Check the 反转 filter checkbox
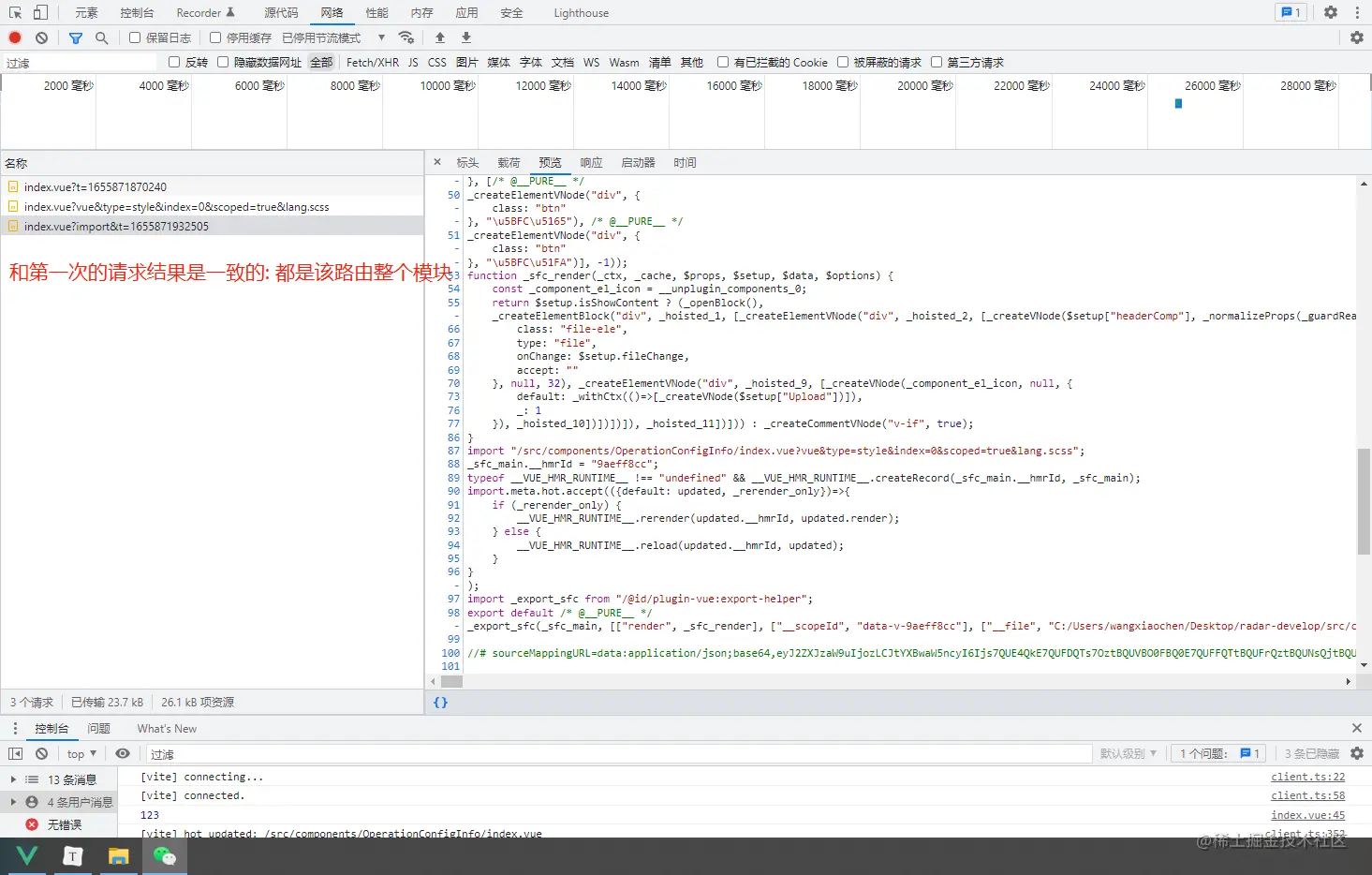 (174, 62)
